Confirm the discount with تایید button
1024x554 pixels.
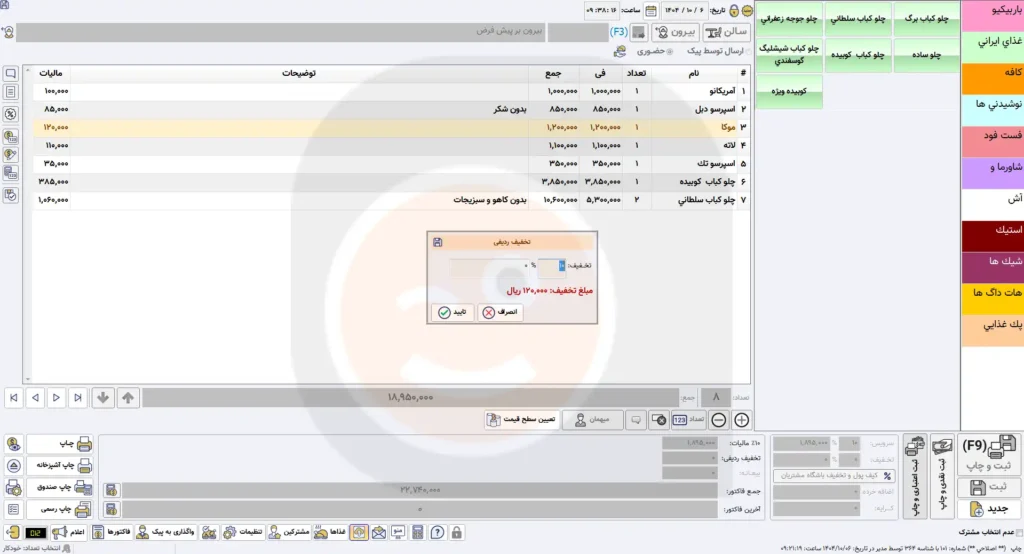[452, 312]
